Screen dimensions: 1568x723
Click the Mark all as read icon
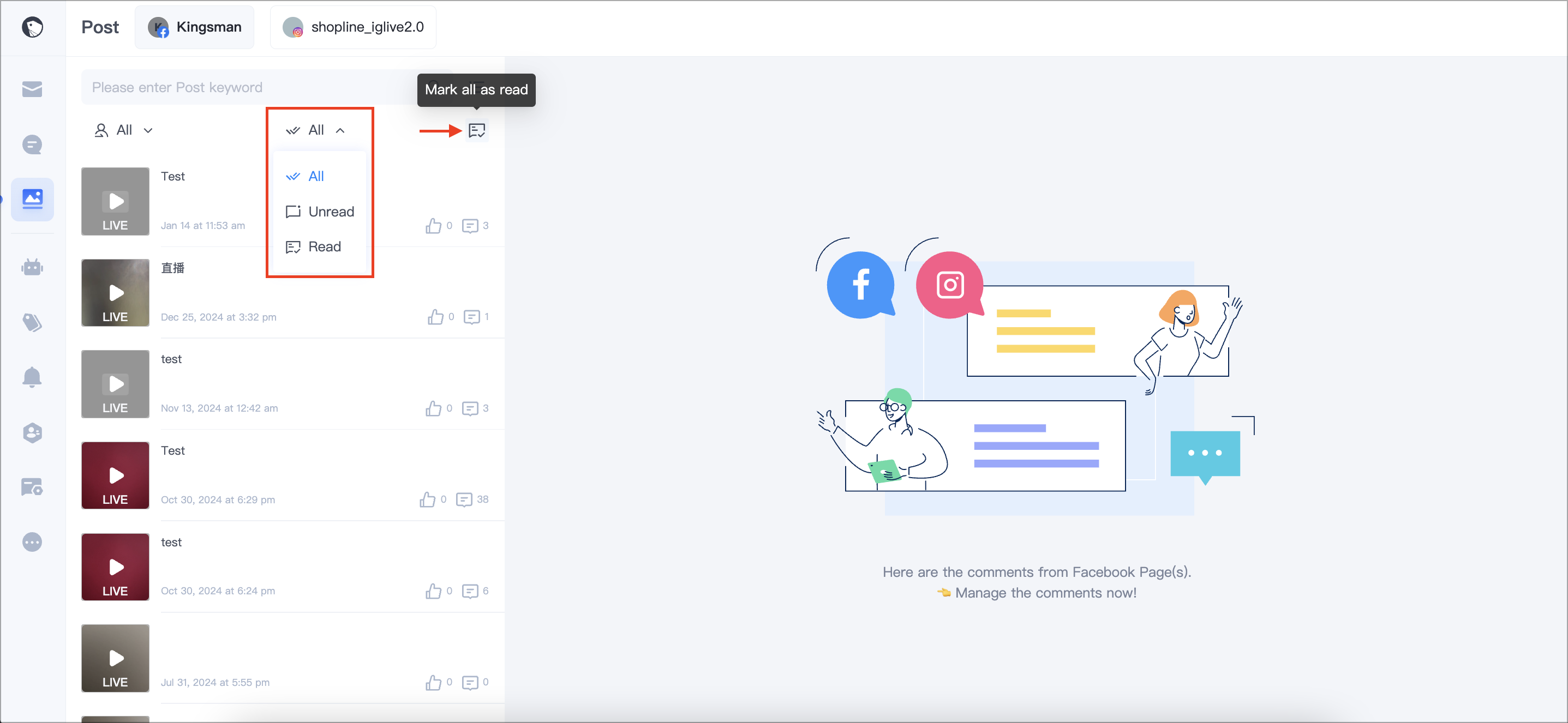pos(477,130)
